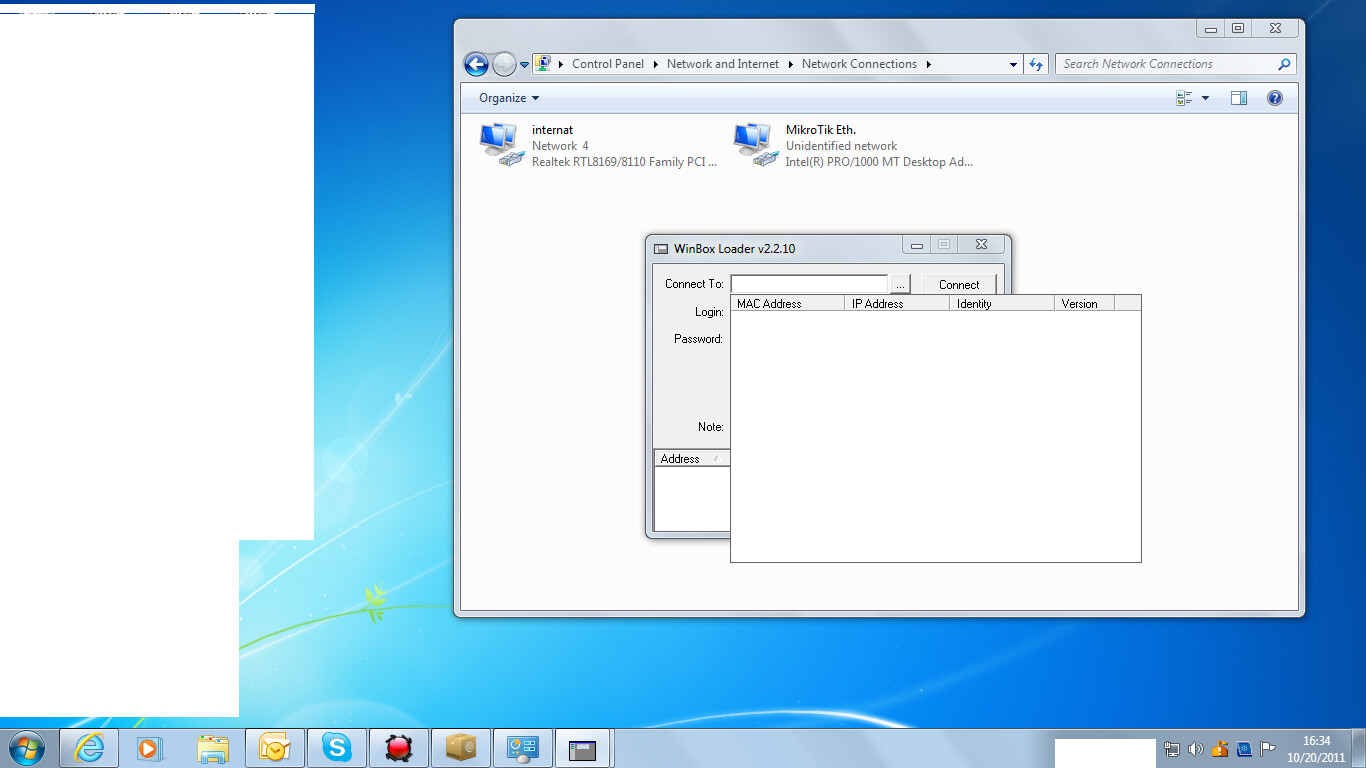
Task: Click the Show desktop button
Action: (x=1359, y=748)
